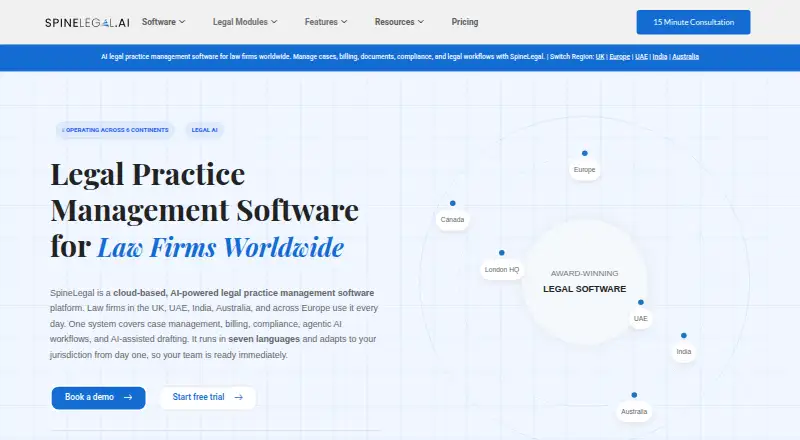Click the Law Firms Worldwide italic text

(x=220, y=248)
